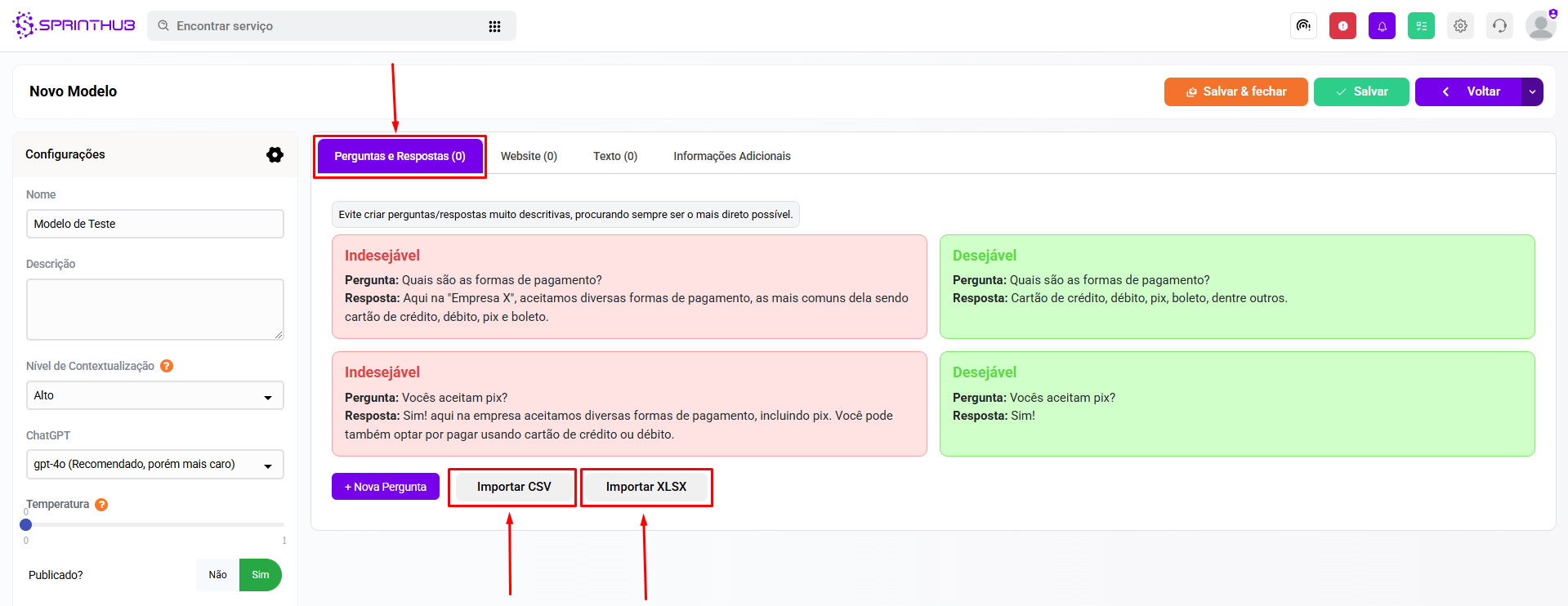This screenshot has width=1568, height=606.
Task: Switch to the Website (0) tab
Action: (x=529, y=156)
